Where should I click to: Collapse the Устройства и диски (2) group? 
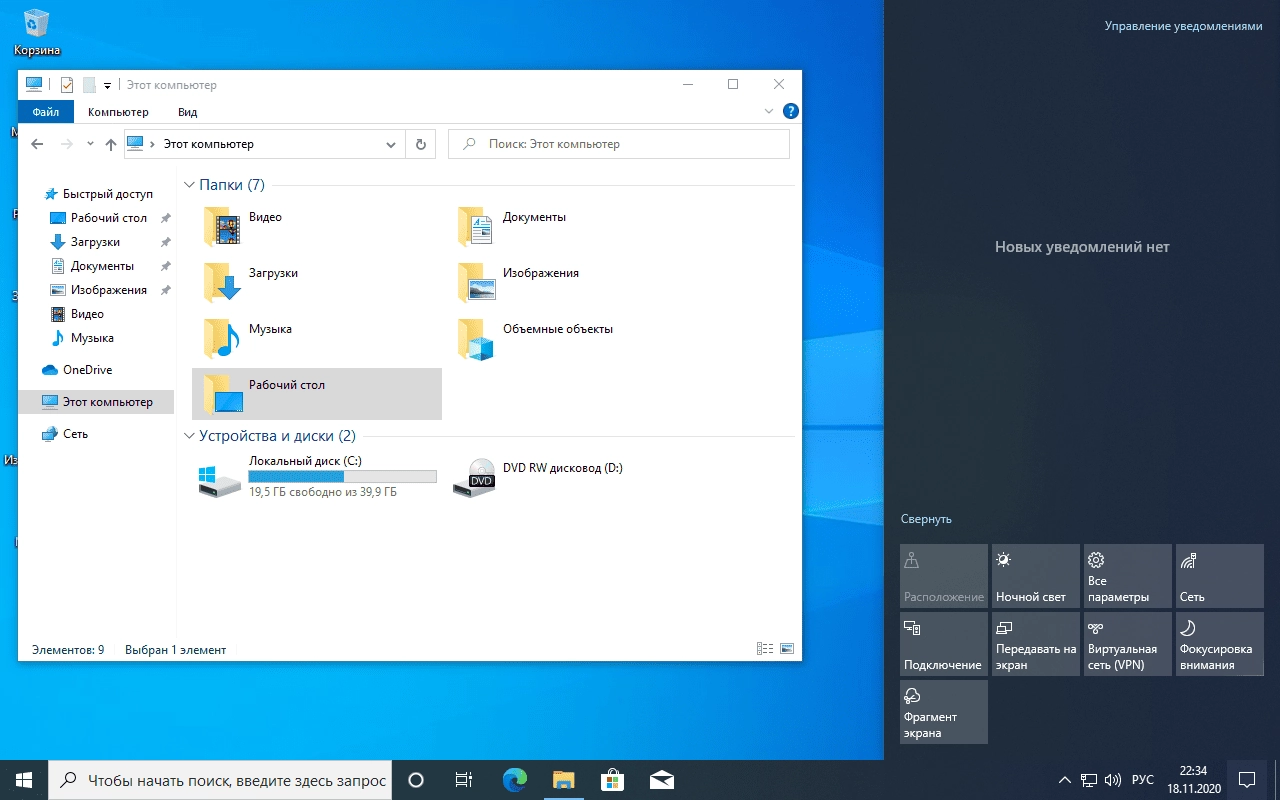(189, 436)
